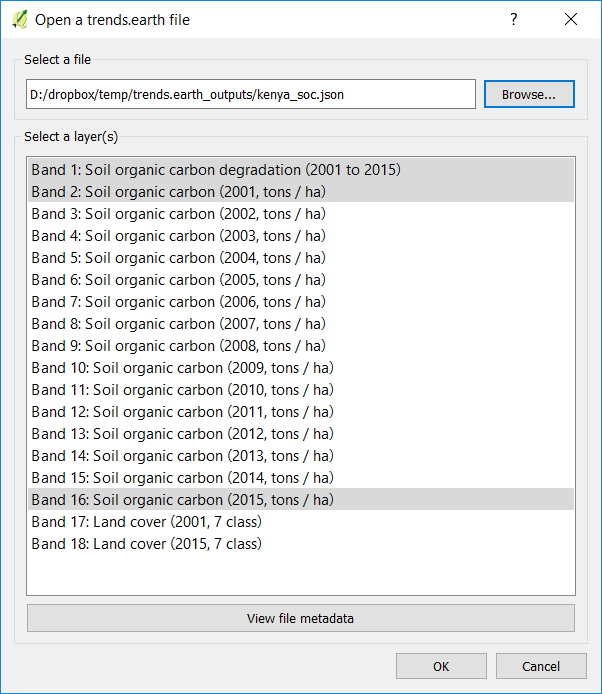
Task: Select Band 7: Soil organic carbon 2006
Action: [x=301, y=302]
